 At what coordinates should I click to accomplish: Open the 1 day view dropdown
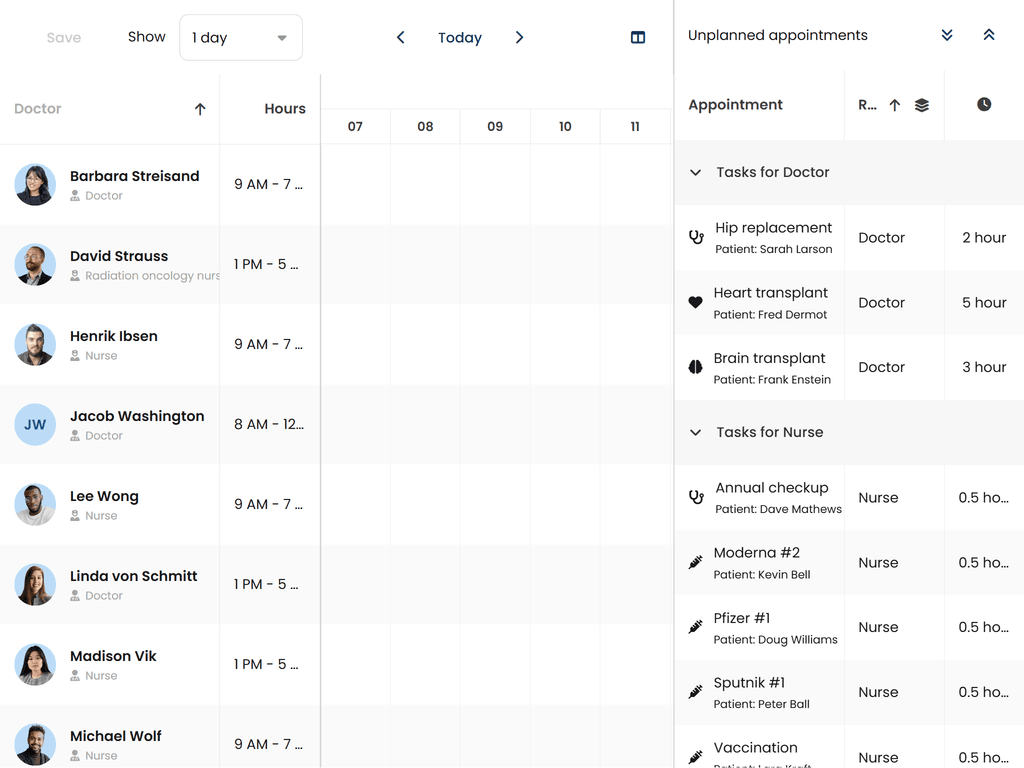[241, 38]
